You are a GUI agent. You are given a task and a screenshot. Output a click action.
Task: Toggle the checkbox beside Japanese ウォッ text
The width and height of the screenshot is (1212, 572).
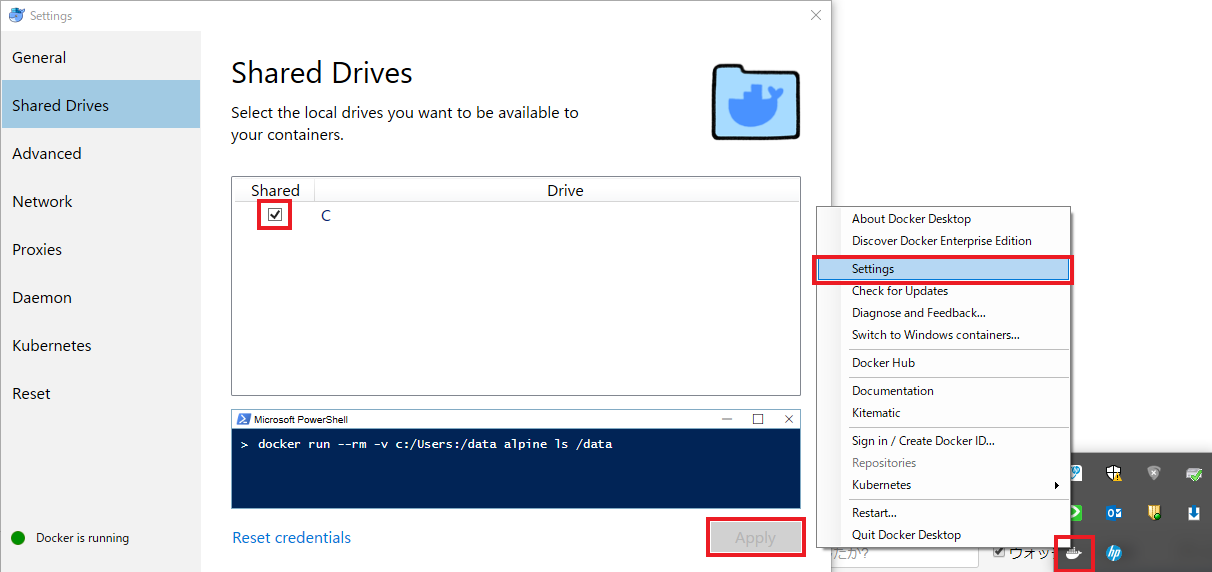point(999,552)
